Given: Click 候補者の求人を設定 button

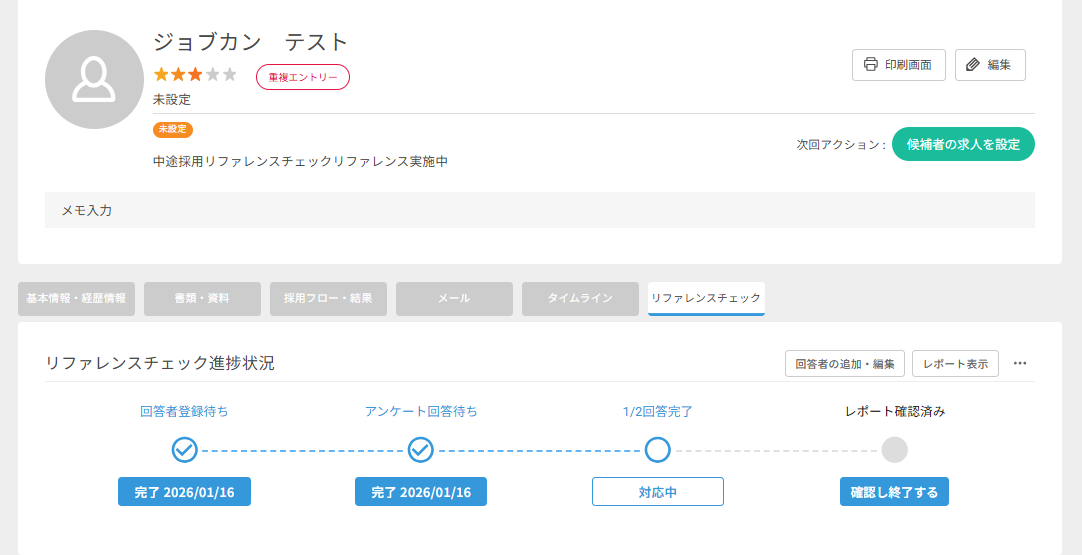Looking at the screenshot, I should pyautogui.click(x=963, y=144).
